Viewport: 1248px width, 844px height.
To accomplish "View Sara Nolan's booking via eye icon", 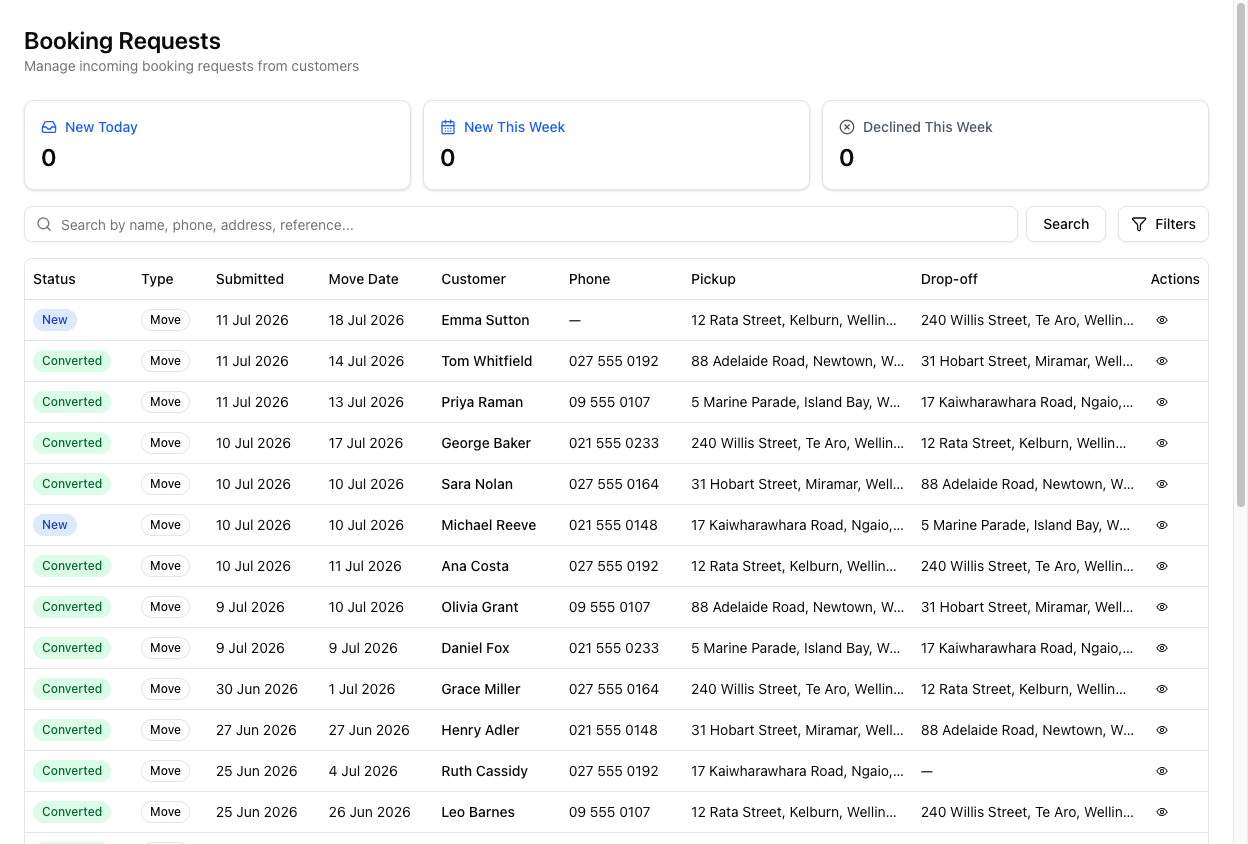I will (x=1162, y=484).
